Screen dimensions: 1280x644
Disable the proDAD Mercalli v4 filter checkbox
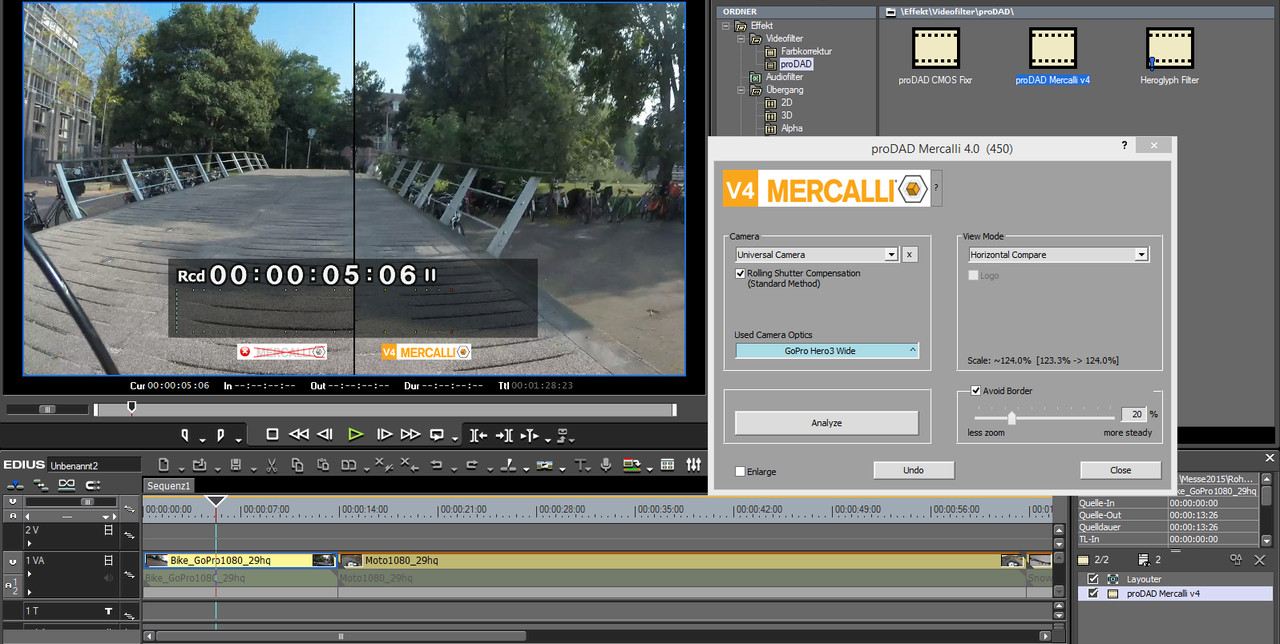[1093, 593]
